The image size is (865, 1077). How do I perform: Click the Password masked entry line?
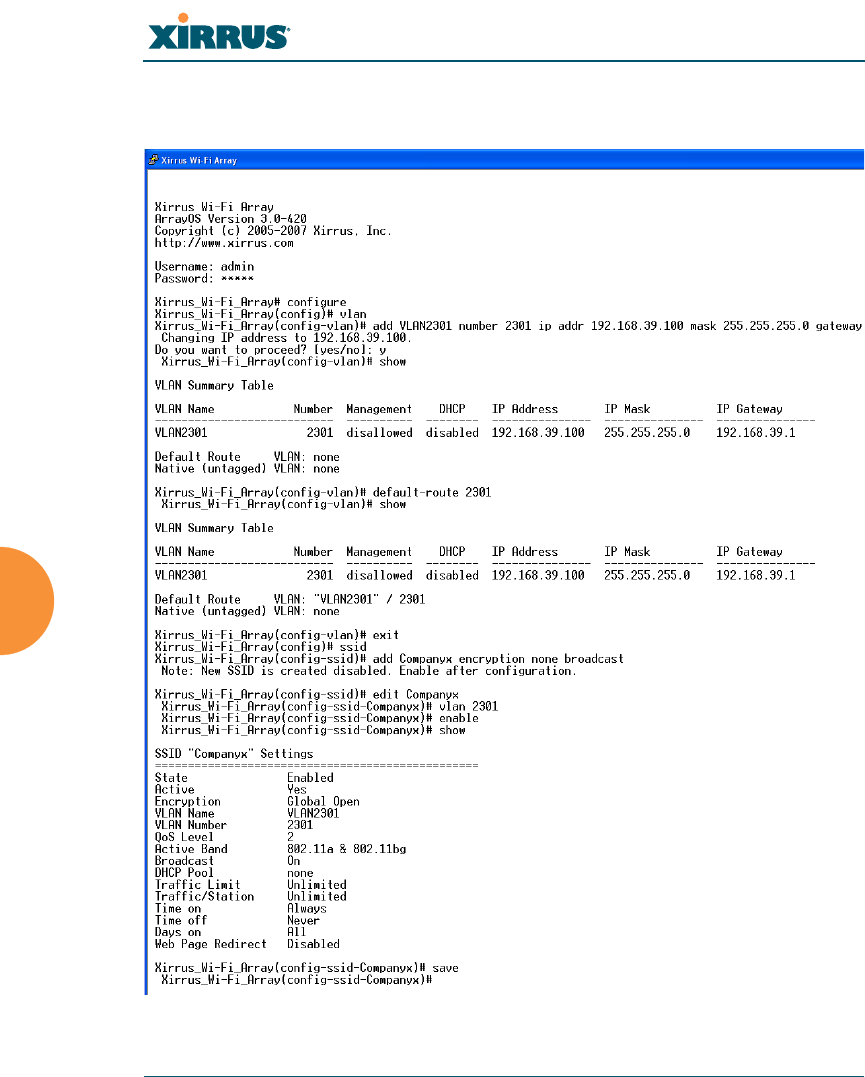tap(204, 279)
